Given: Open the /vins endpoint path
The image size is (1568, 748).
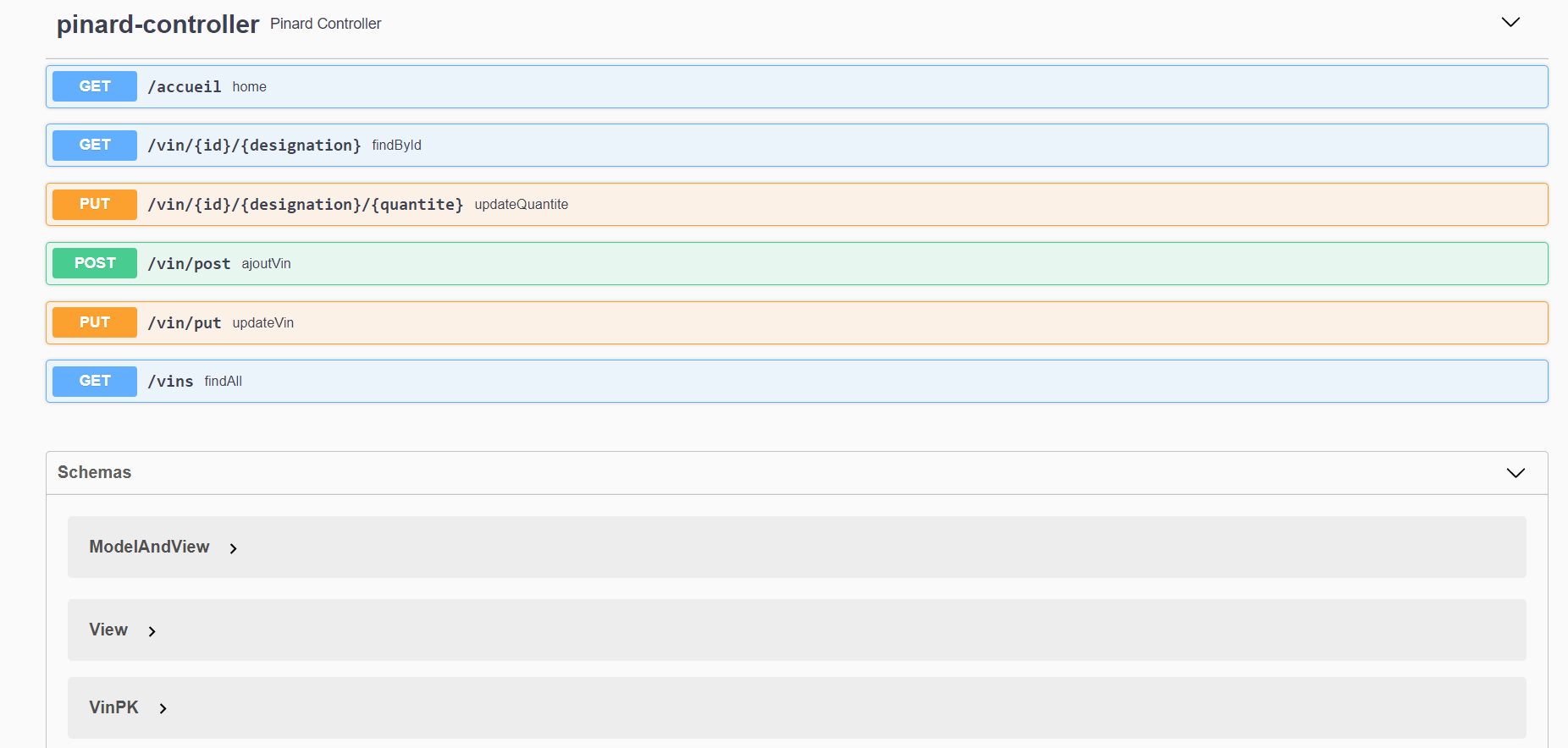Looking at the screenshot, I should pyautogui.click(x=170, y=382).
